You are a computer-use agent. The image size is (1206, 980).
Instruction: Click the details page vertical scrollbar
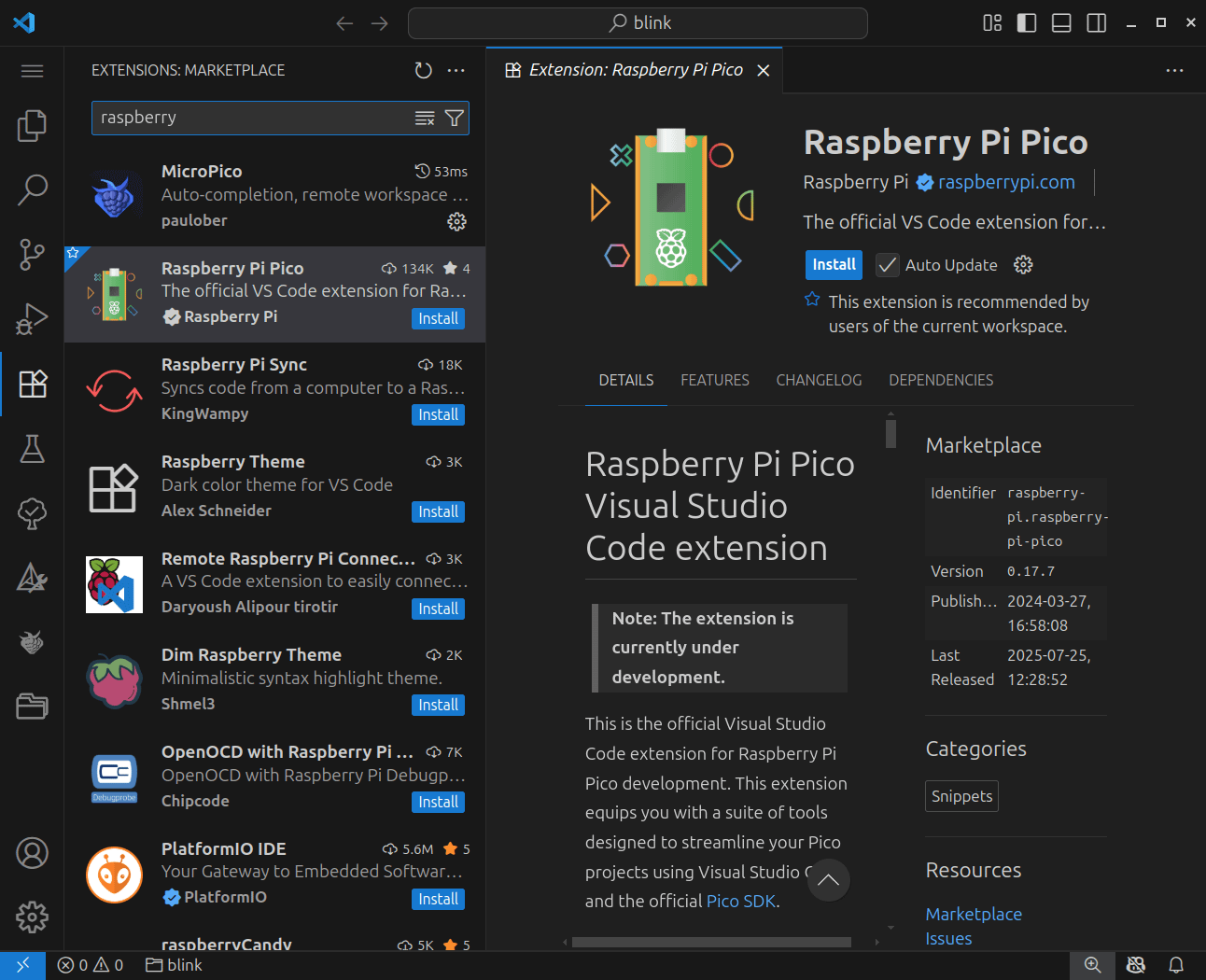coord(891,434)
